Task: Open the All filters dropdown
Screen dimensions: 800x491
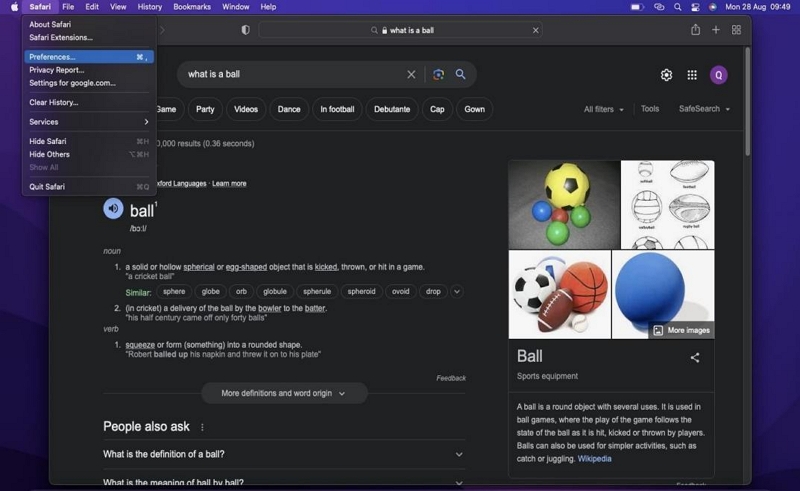Action: pyautogui.click(x=604, y=109)
